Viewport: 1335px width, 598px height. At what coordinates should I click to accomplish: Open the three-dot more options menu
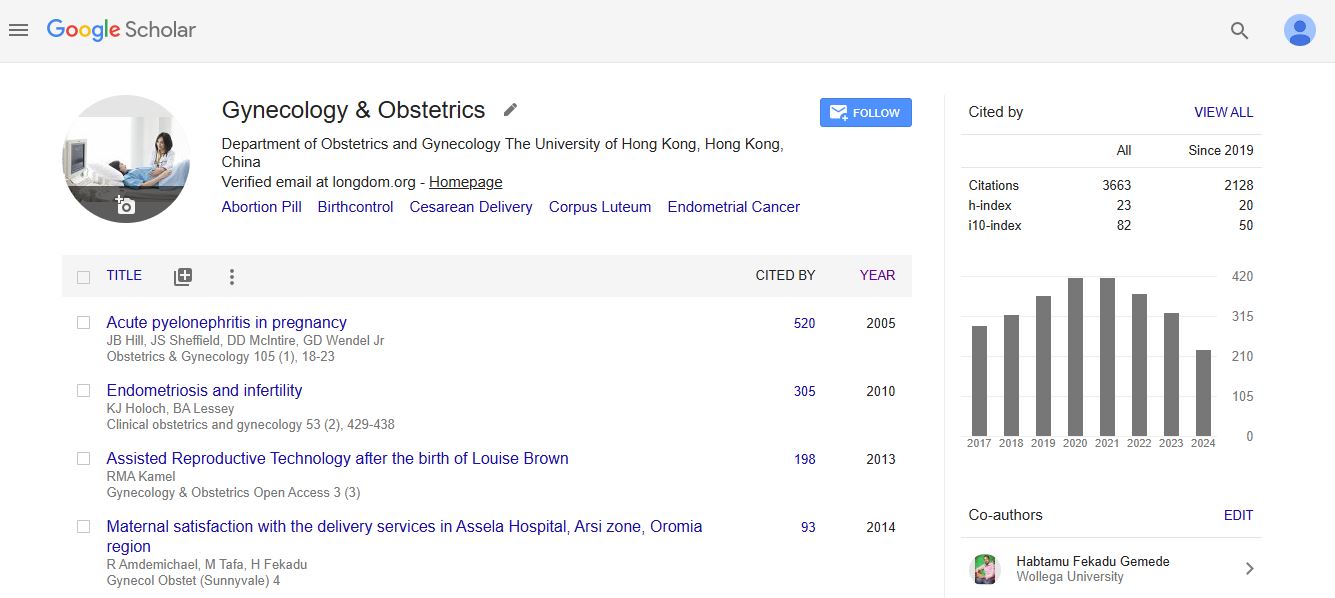tap(232, 277)
